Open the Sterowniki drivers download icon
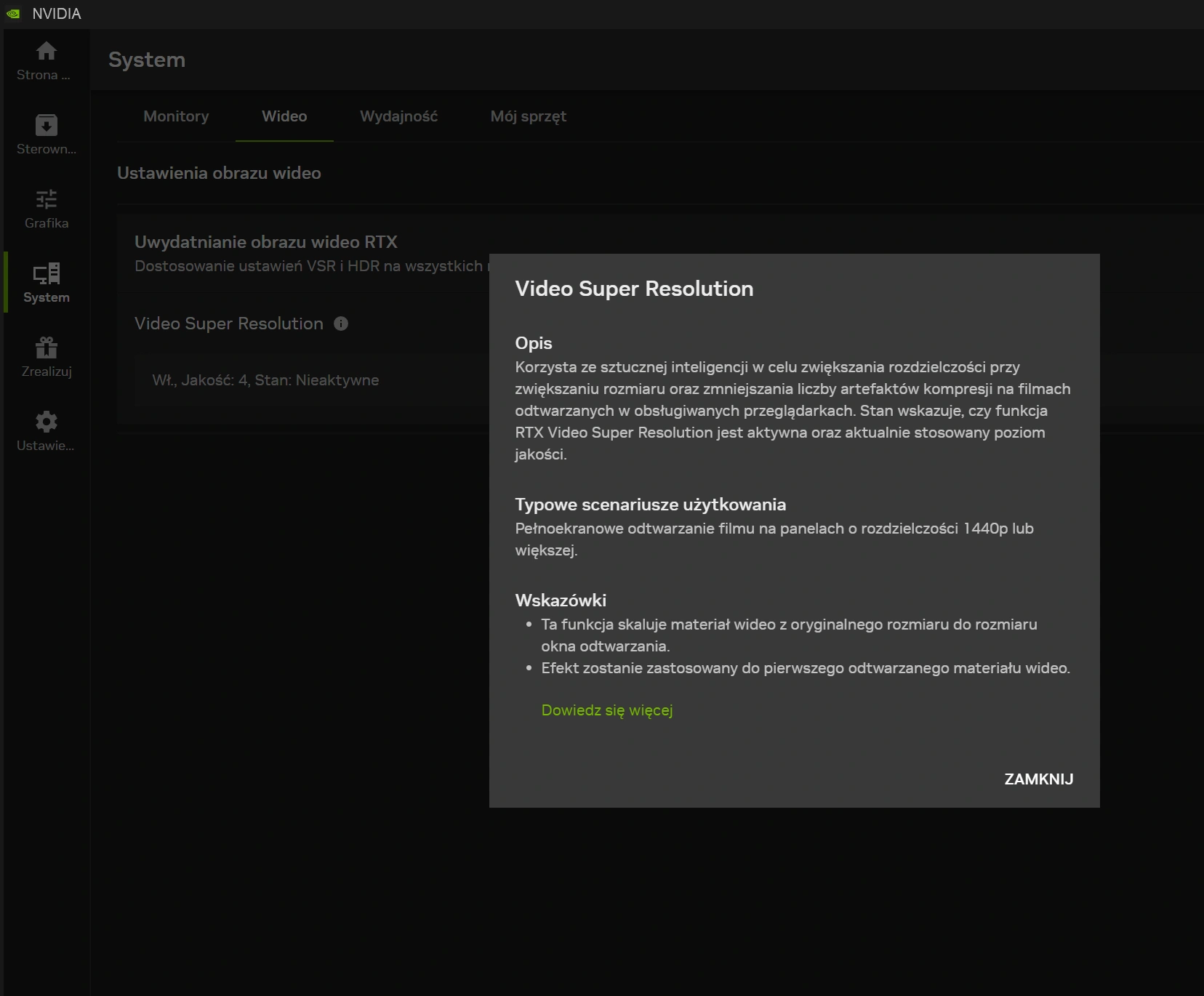The width and height of the screenshot is (1204, 996). [46, 125]
